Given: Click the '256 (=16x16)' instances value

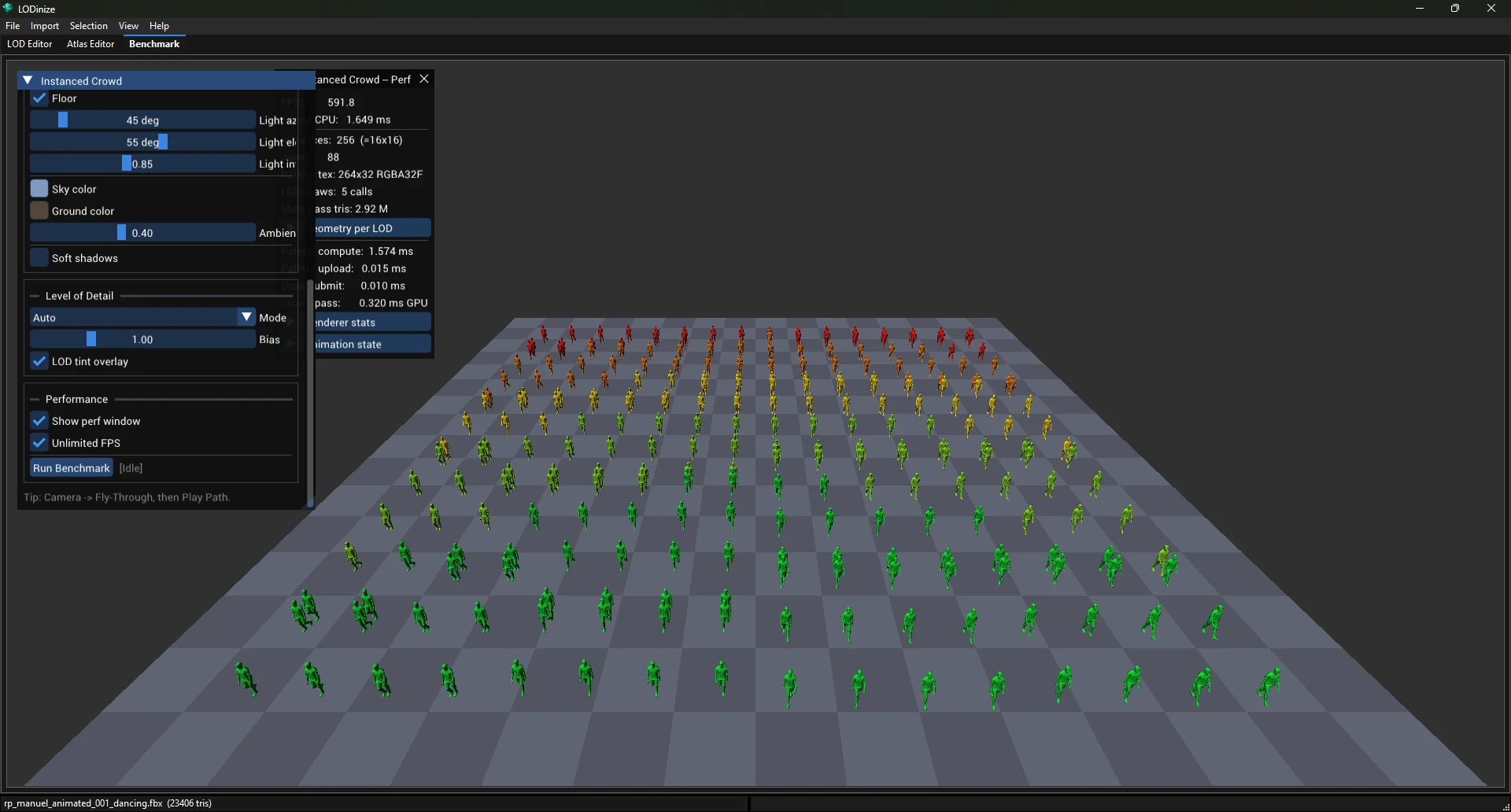Looking at the screenshot, I should click(x=369, y=140).
